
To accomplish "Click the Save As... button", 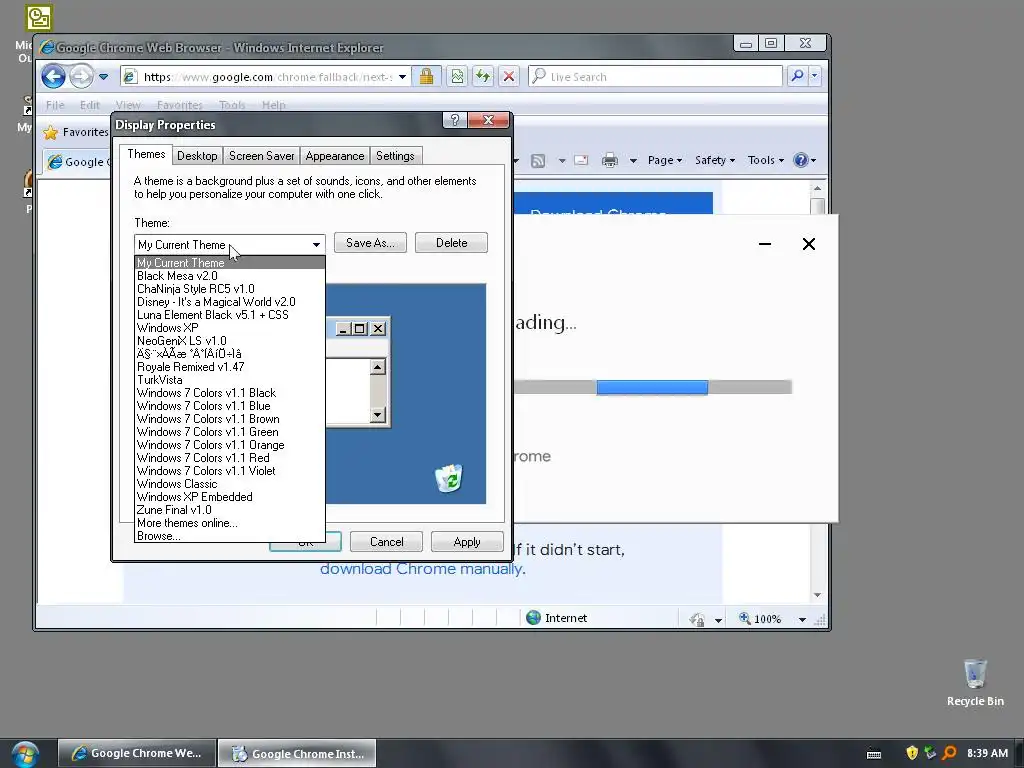I will (370, 243).
